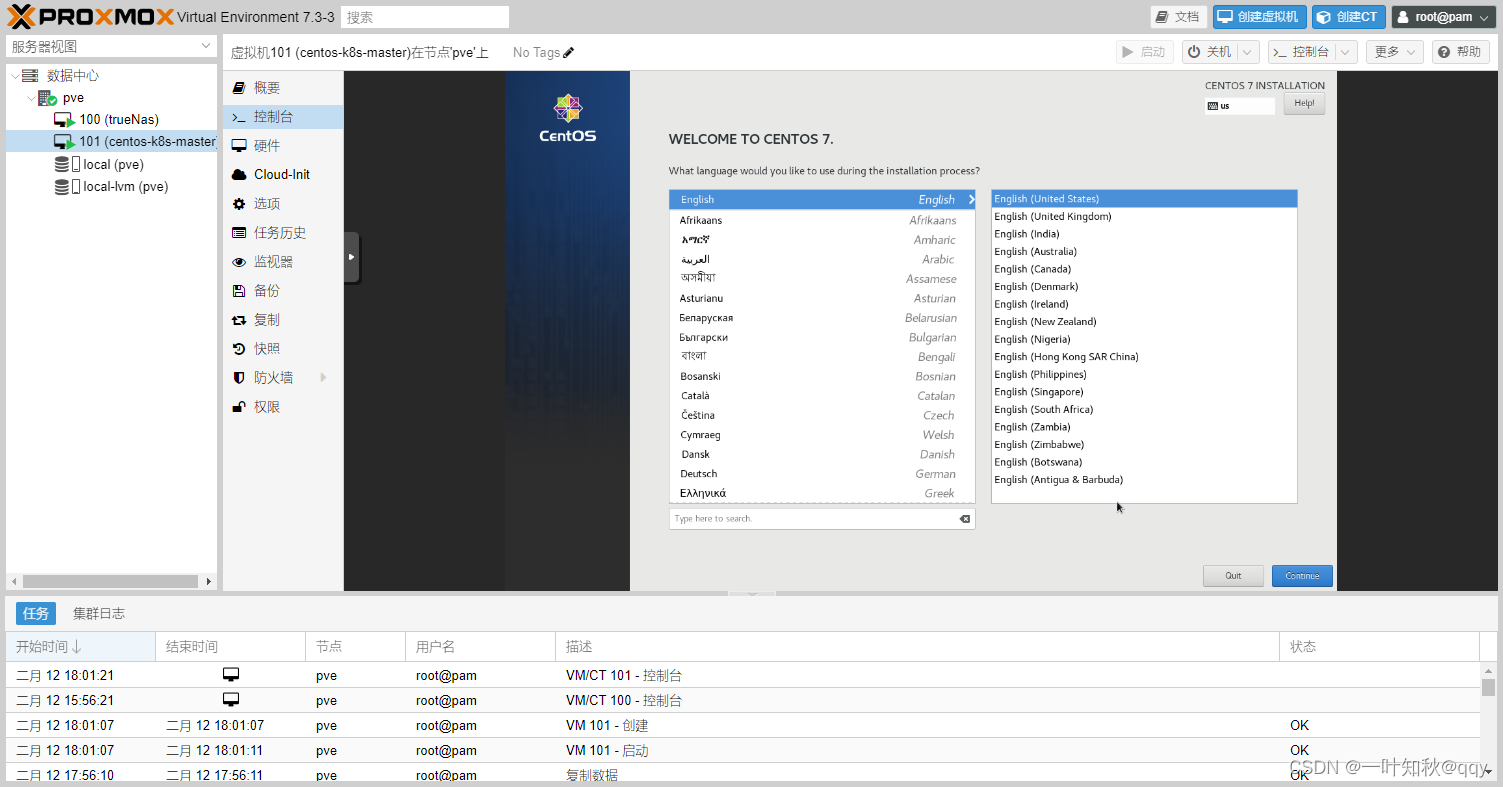Click the tree scrollbar right arrow
Viewport: 1503px width, 787px height.
coord(209,581)
